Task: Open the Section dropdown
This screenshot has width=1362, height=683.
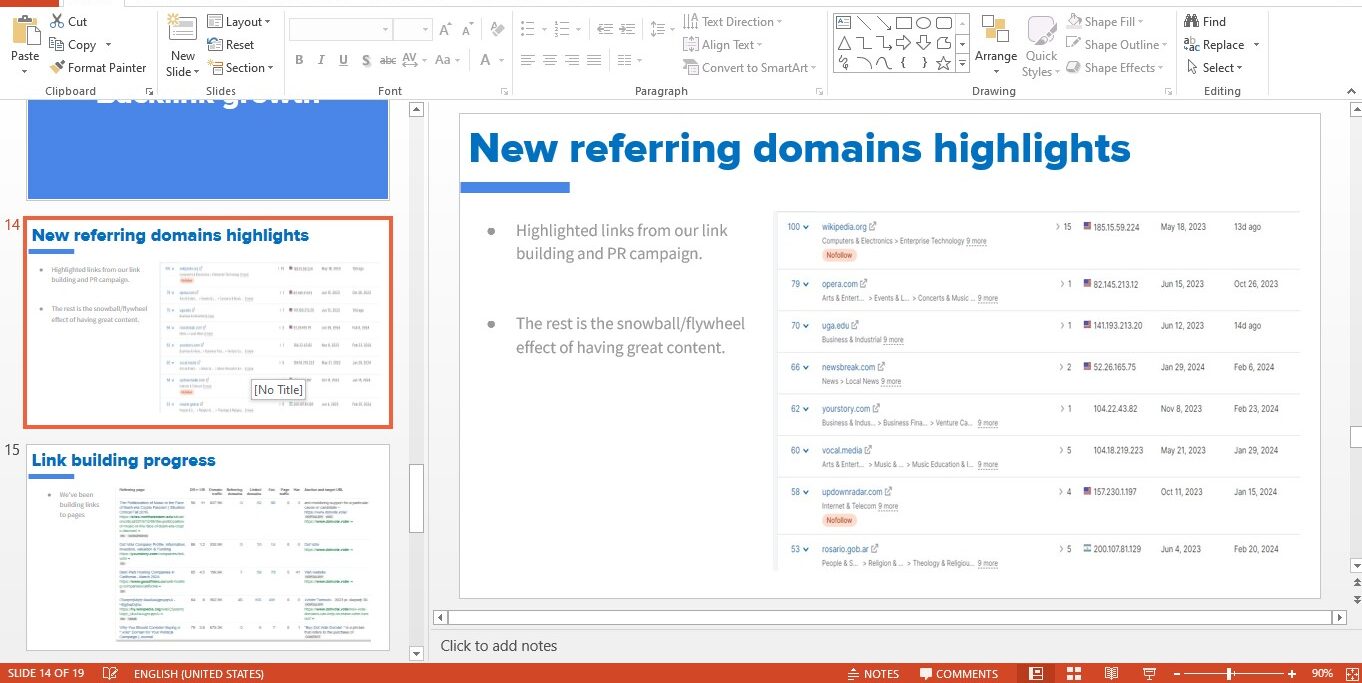Action: tap(241, 67)
